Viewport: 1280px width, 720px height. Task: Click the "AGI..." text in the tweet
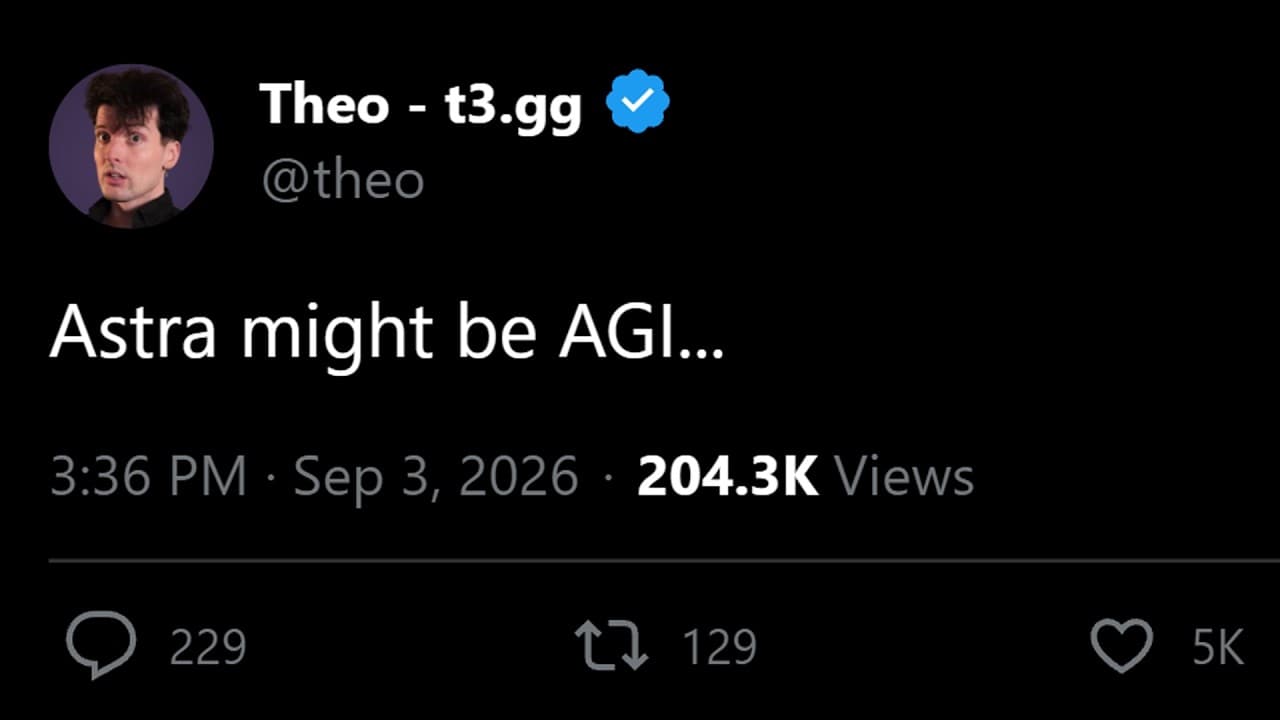[x=641, y=332]
